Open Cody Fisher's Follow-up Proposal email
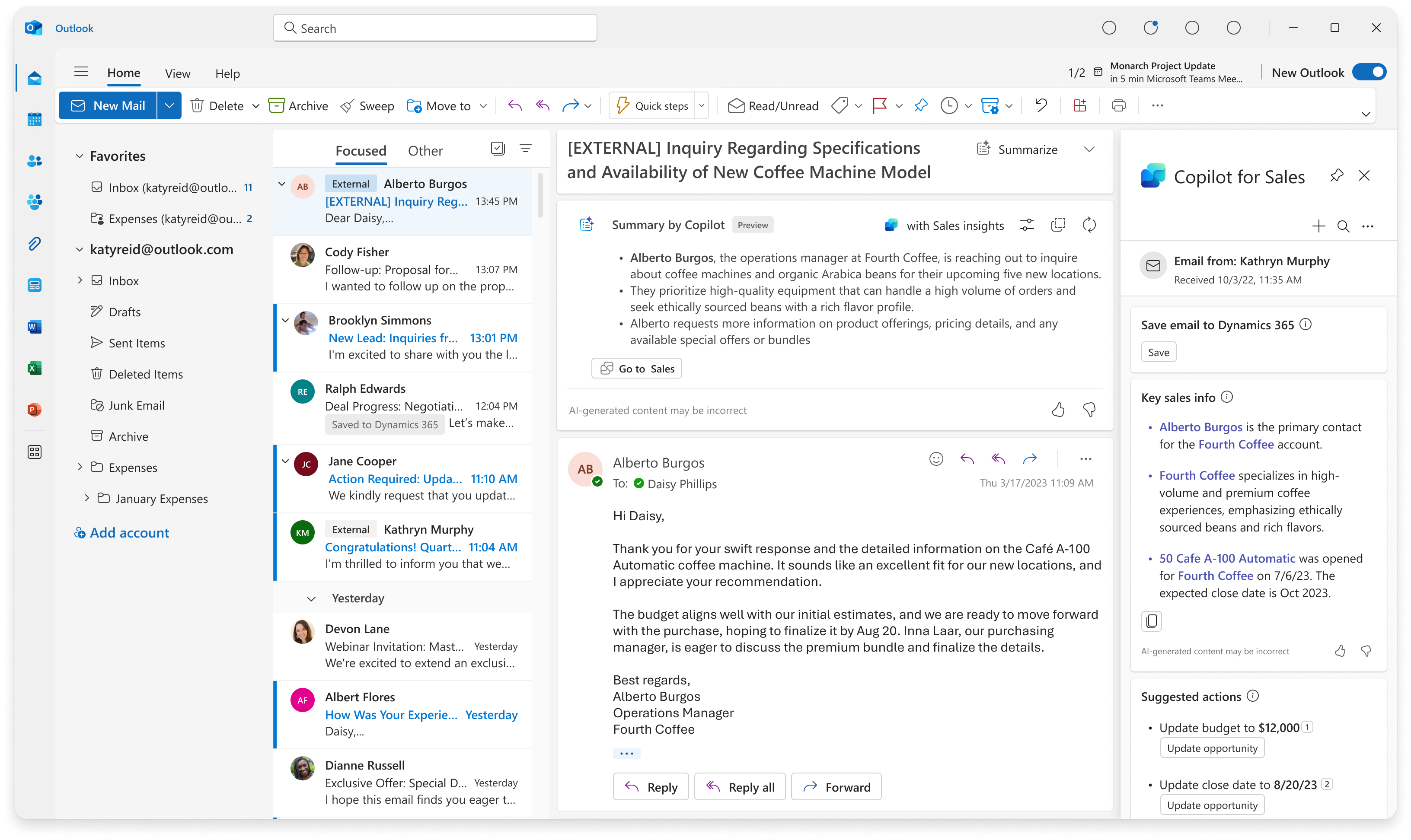Screen dimensions: 1411x840 click(x=403, y=270)
